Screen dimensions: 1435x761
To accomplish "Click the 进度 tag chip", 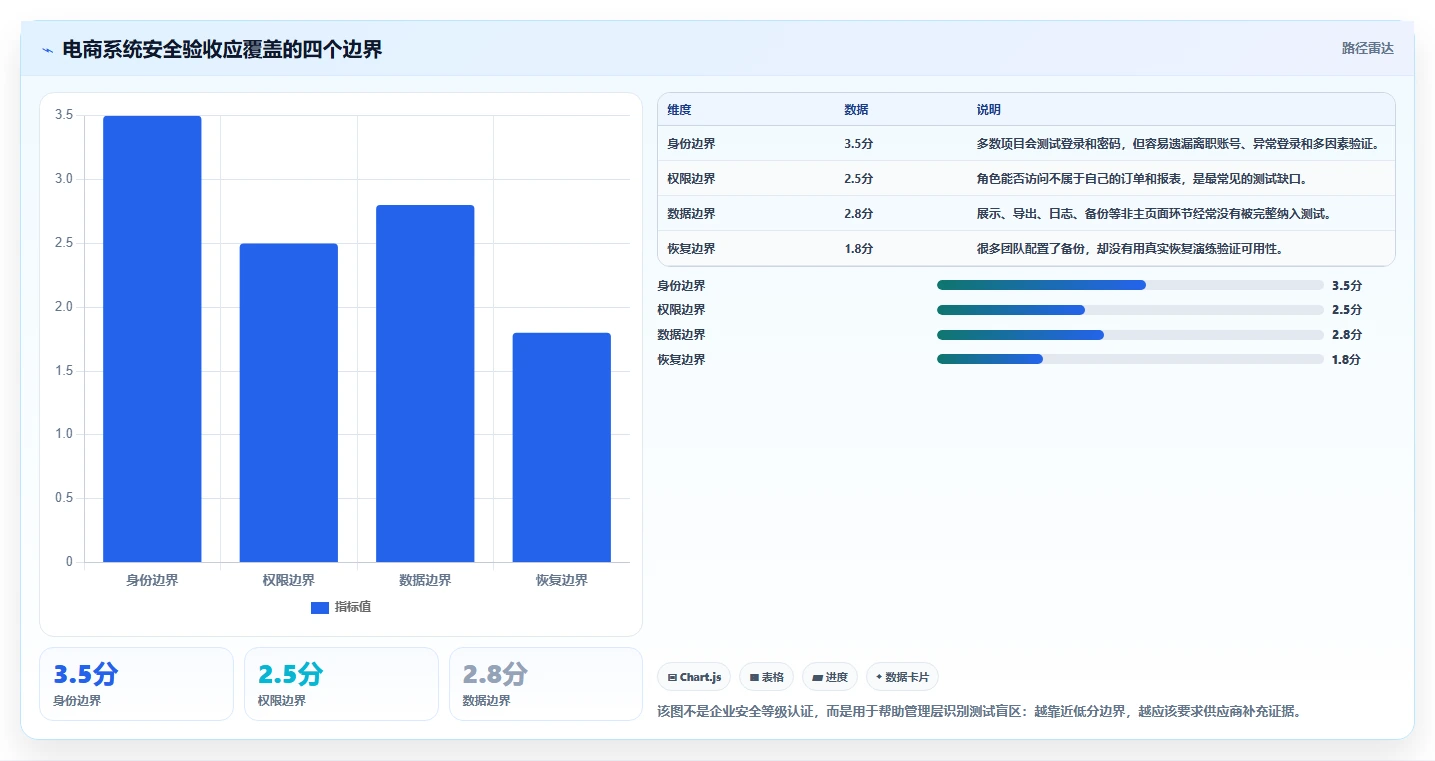I will [x=830, y=677].
